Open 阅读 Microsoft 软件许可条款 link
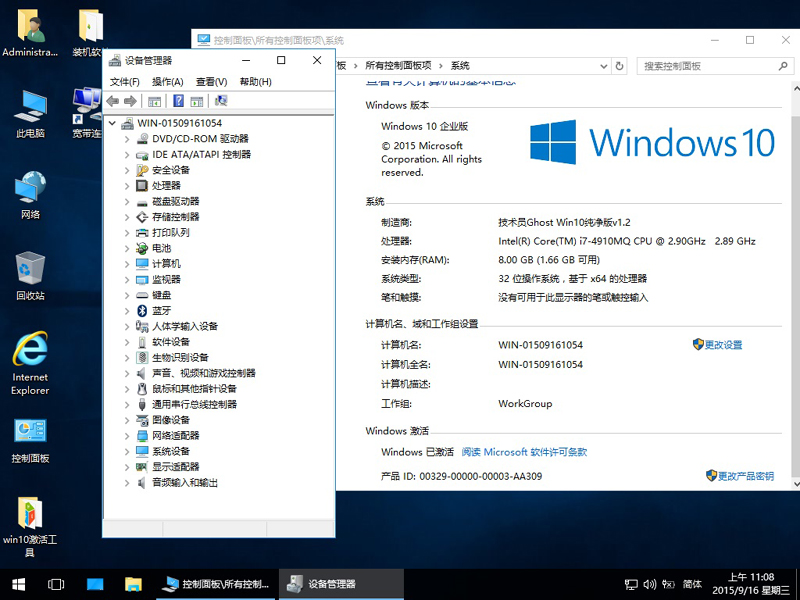This screenshot has height=600, width=800. [524, 452]
